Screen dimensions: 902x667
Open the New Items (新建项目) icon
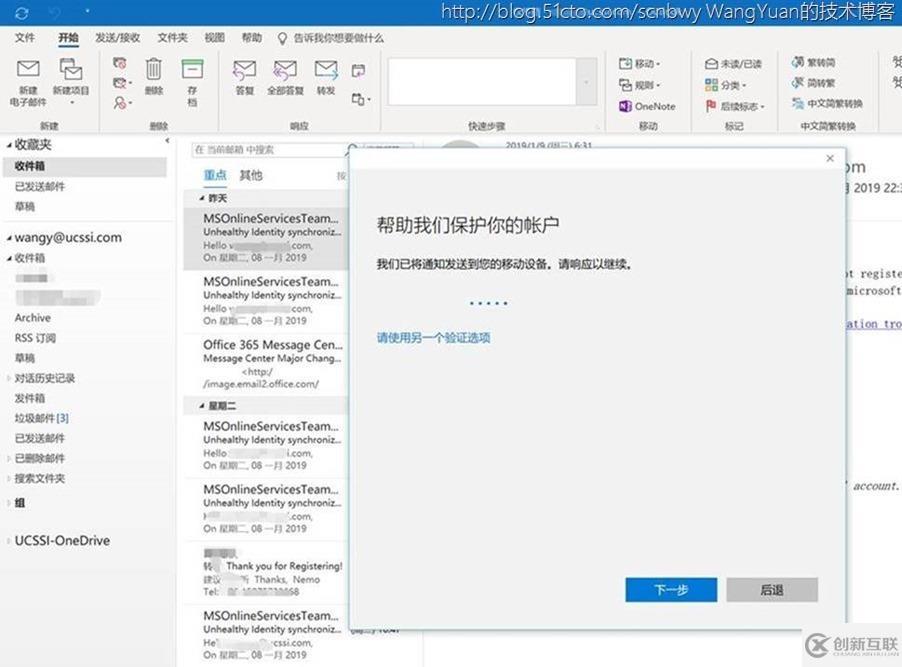tap(71, 69)
